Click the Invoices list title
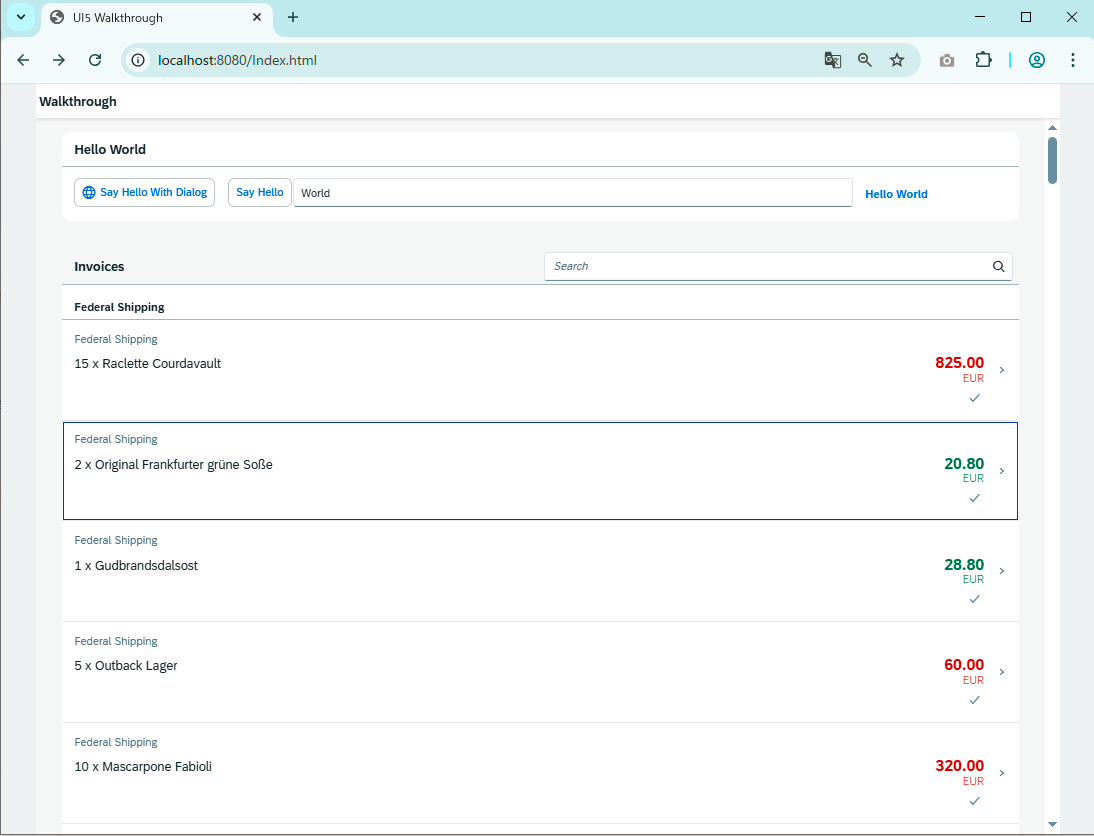 coord(99,267)
